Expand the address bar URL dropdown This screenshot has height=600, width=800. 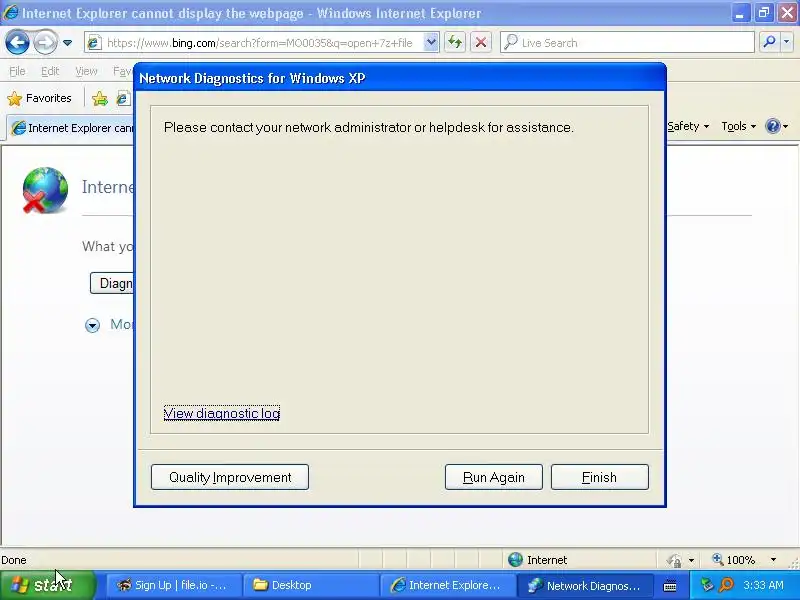pos(431,43)
